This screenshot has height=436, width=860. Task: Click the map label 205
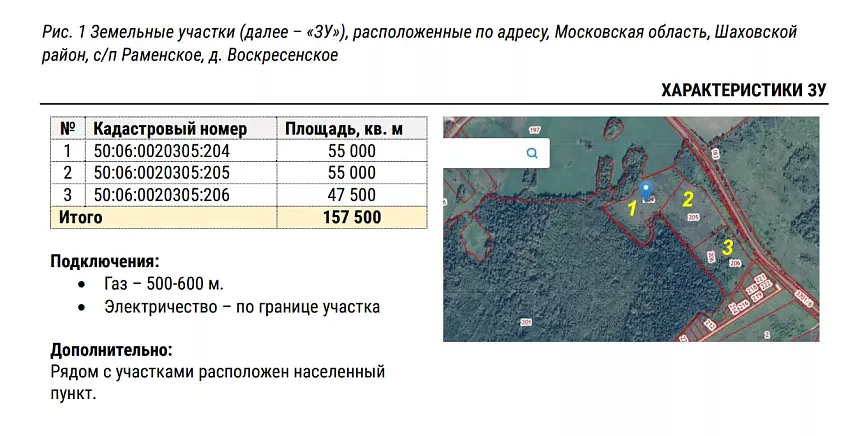693,218
